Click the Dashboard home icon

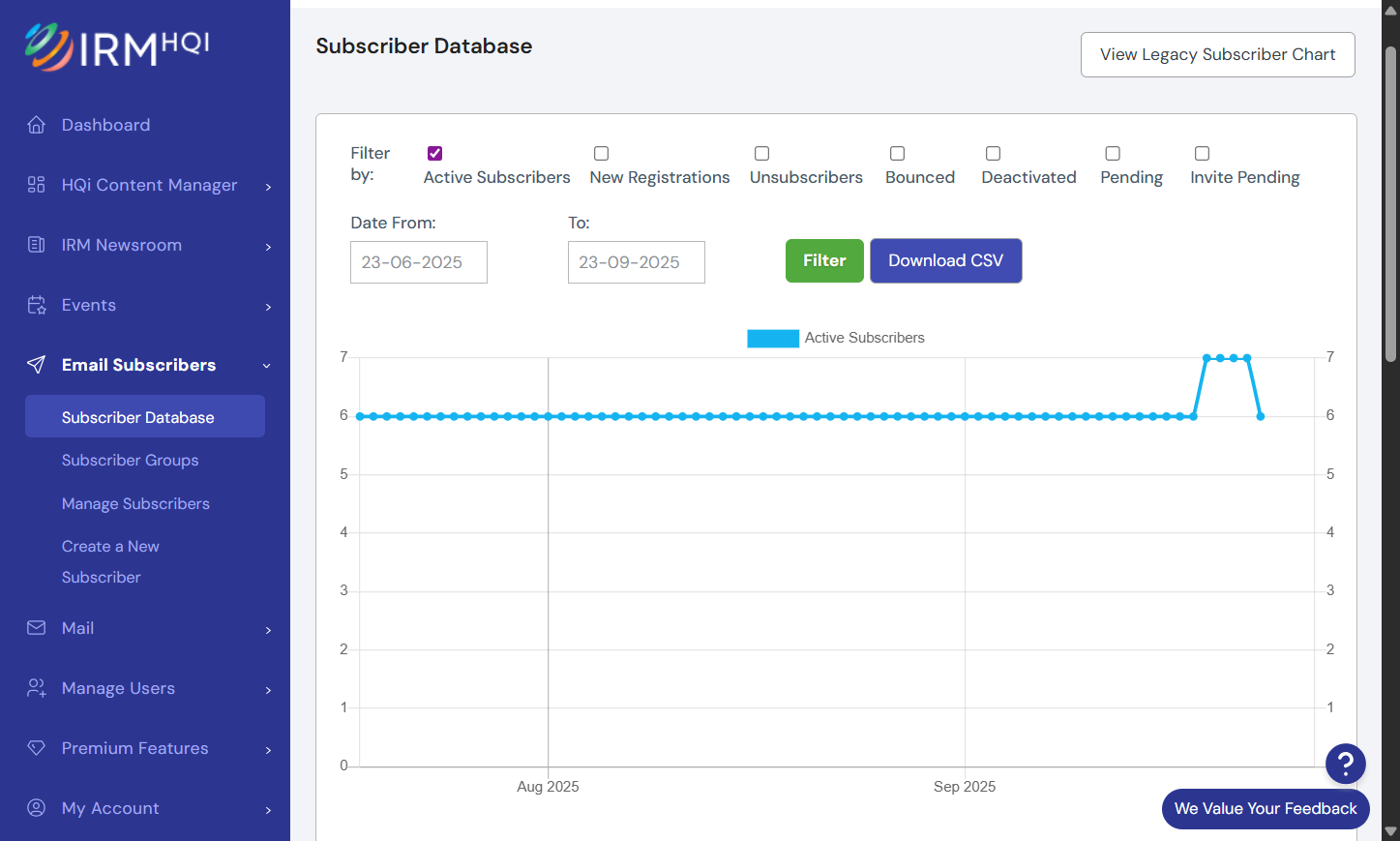[37, 125]
